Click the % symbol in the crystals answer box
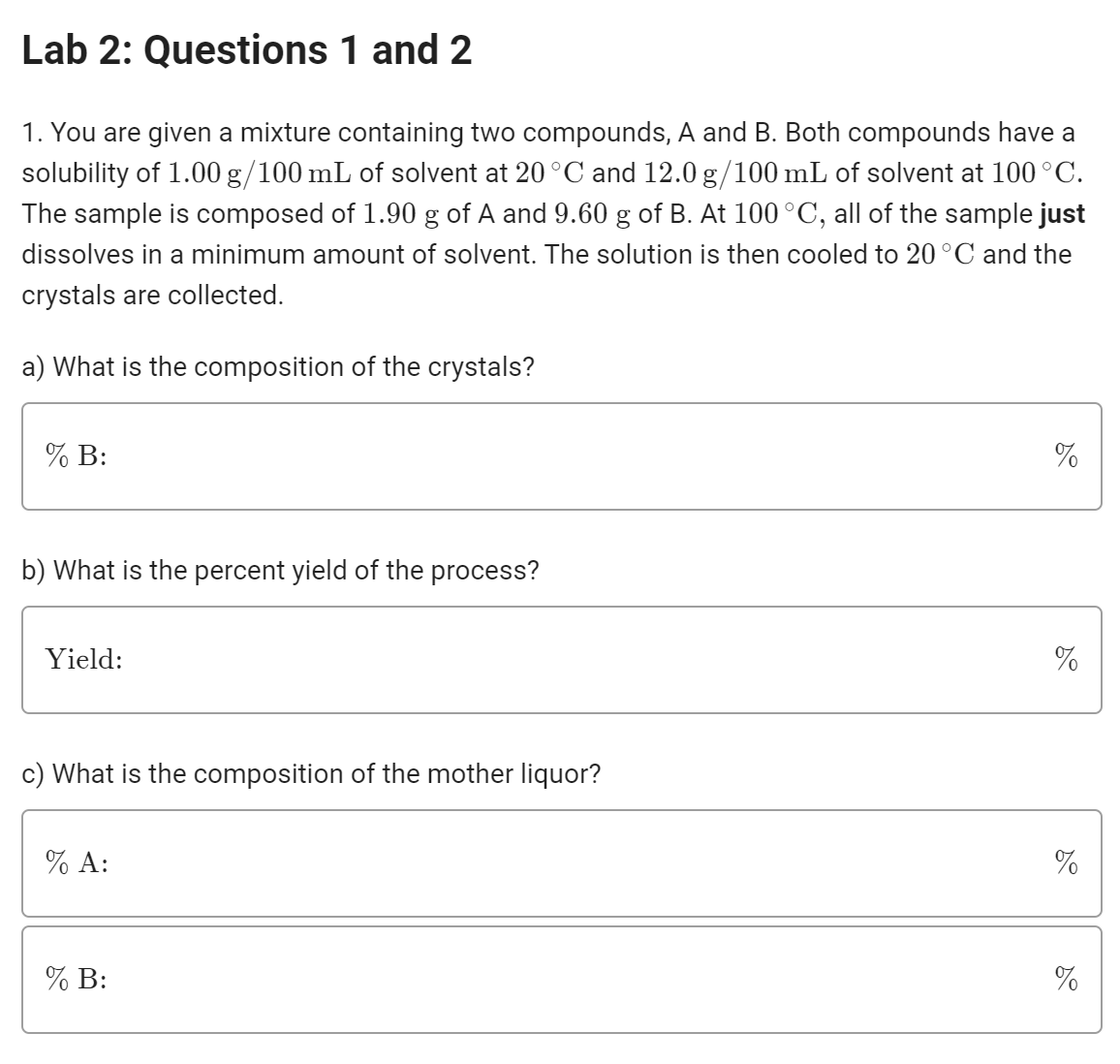This screenshot has height=1064, width=1120. (1064, 455)
